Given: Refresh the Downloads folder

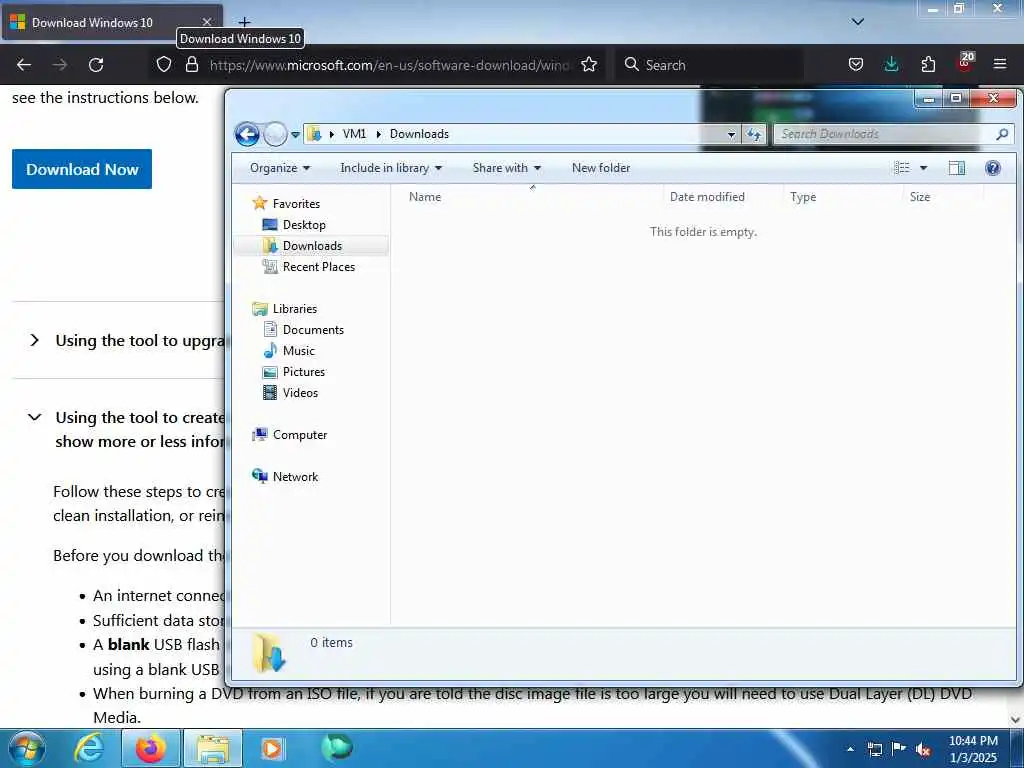Looking at the screenshot, I should pos(754,135).
